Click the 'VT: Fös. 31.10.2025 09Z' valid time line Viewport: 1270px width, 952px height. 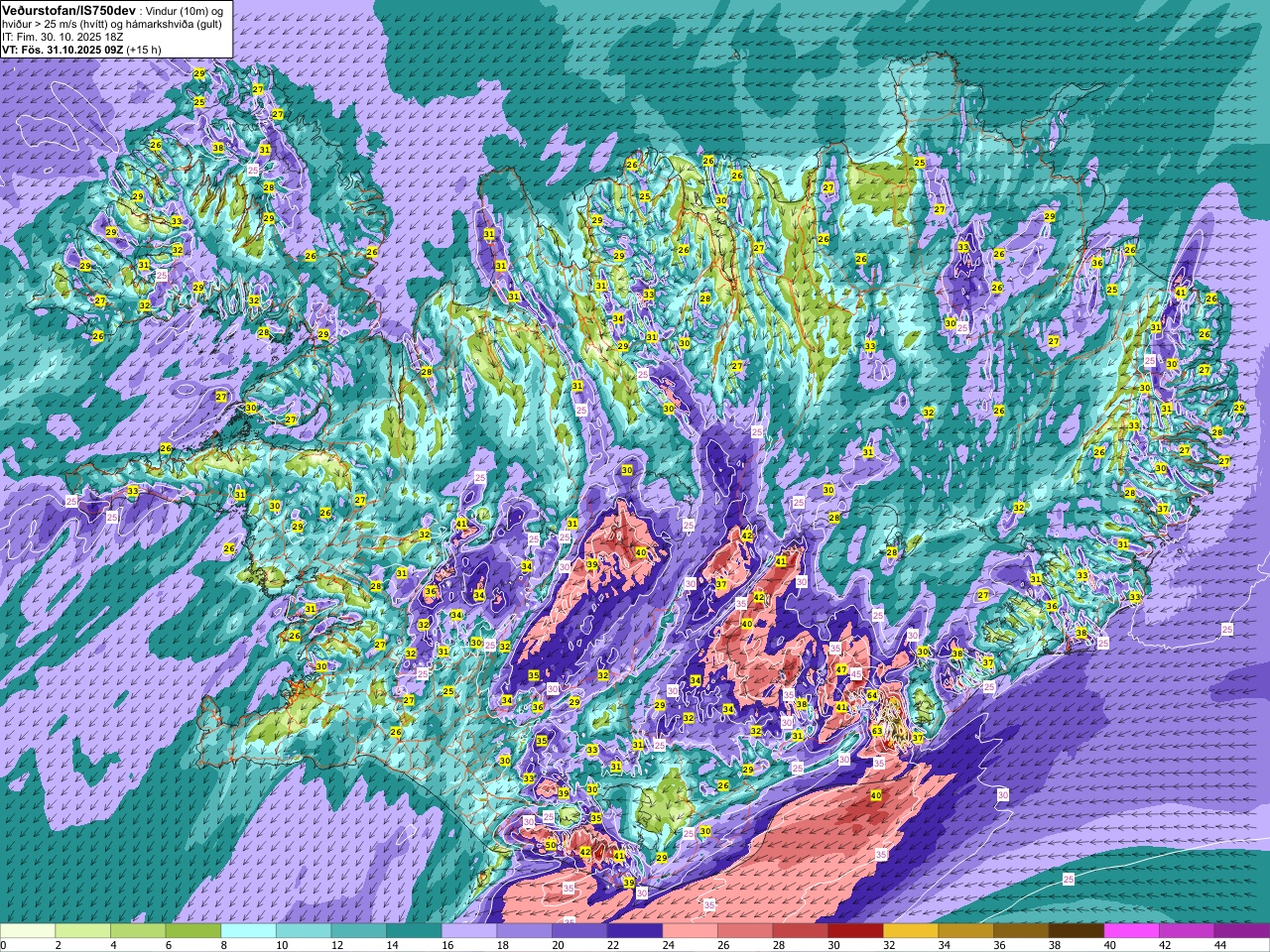tap(63, 49)
